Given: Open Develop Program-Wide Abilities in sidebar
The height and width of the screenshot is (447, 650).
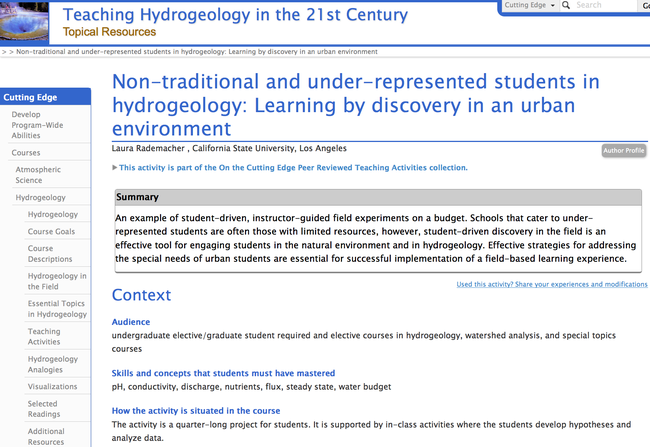Looking at the screenshot, I should pyautogui.click(x=40, y=125).
